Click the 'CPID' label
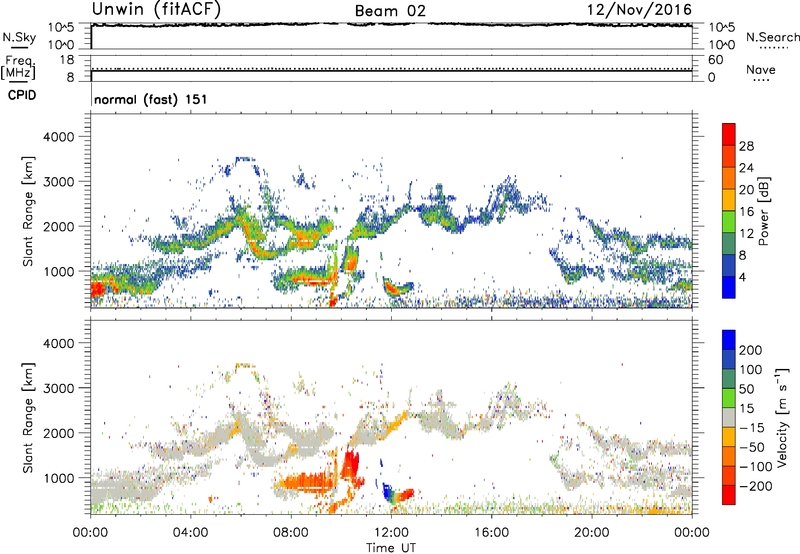800x554 pixels. [22, 95]
